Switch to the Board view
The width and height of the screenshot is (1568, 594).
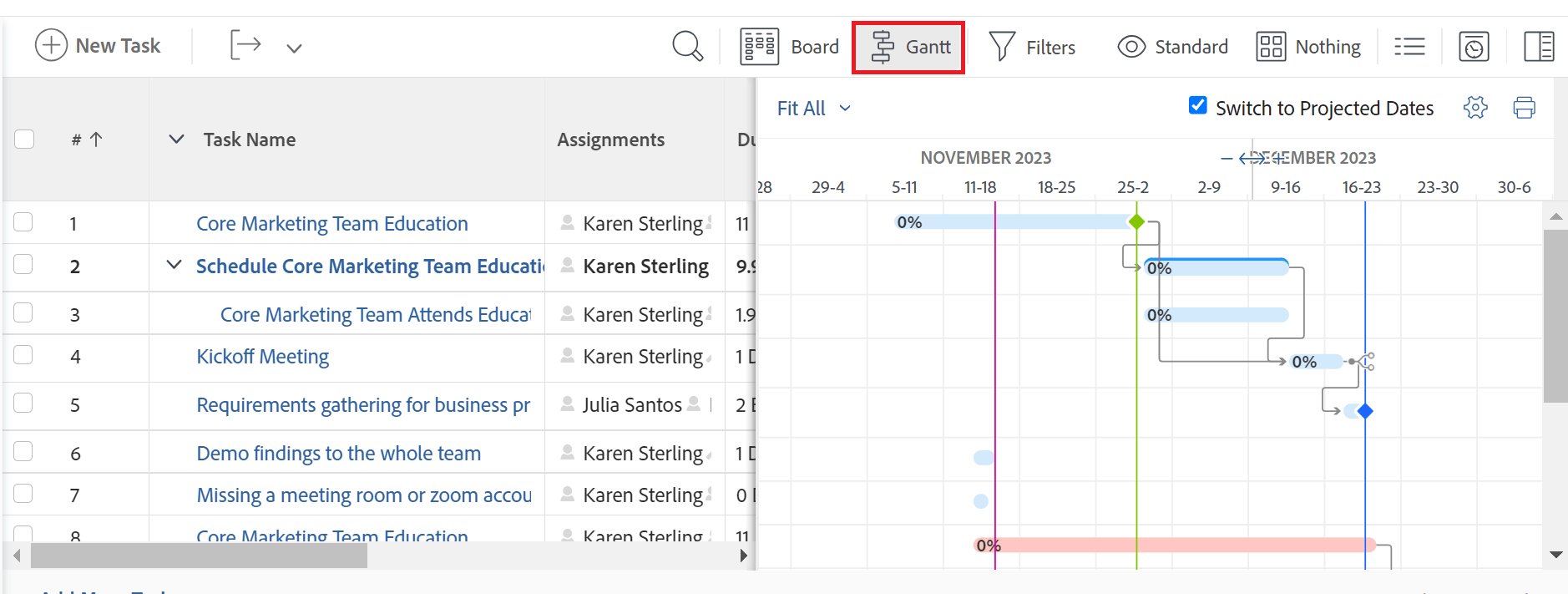pos(789,47)
